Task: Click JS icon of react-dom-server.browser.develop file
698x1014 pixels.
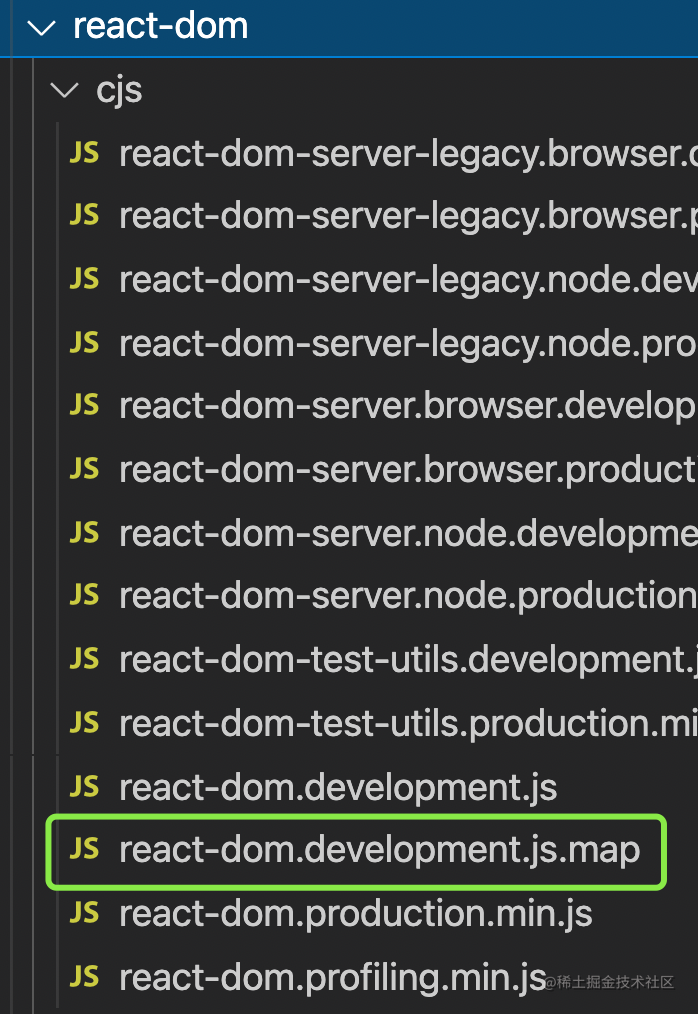Action: [84, 405]
